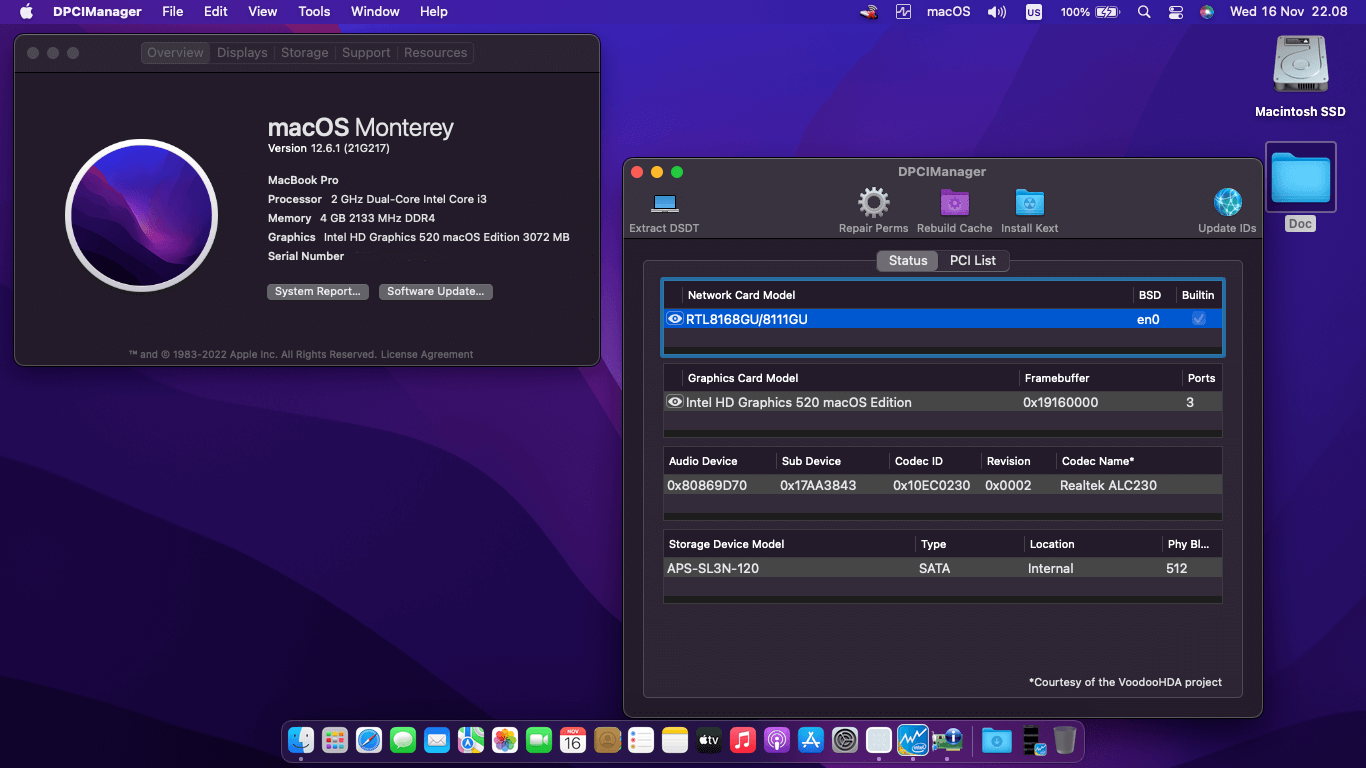Open Music from the Dock

point(743,740)
